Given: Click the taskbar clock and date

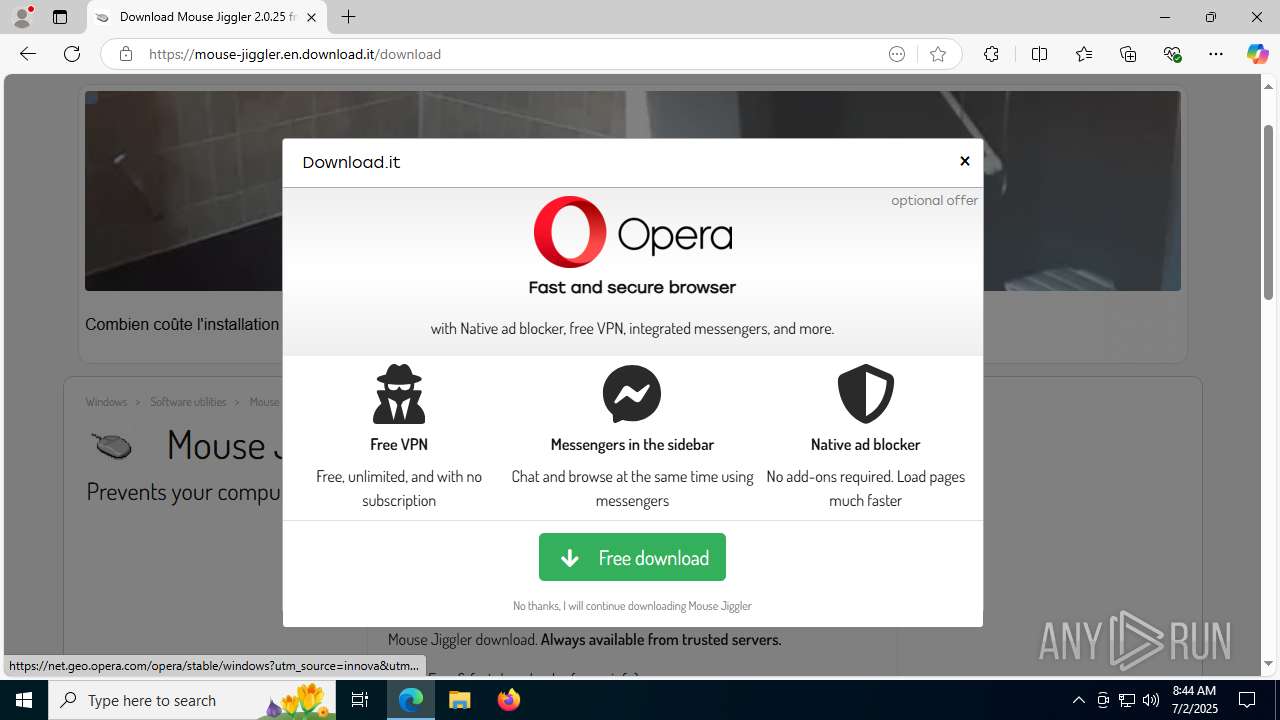Looking at the screenshot, I should pyautogui.click(x=1194, y=700).
